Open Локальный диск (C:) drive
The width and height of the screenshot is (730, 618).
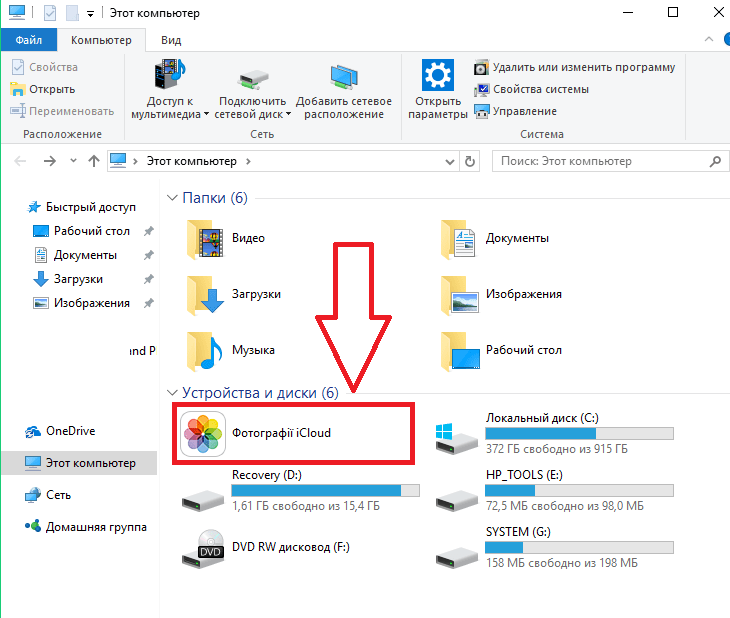(x=554, y=434)
